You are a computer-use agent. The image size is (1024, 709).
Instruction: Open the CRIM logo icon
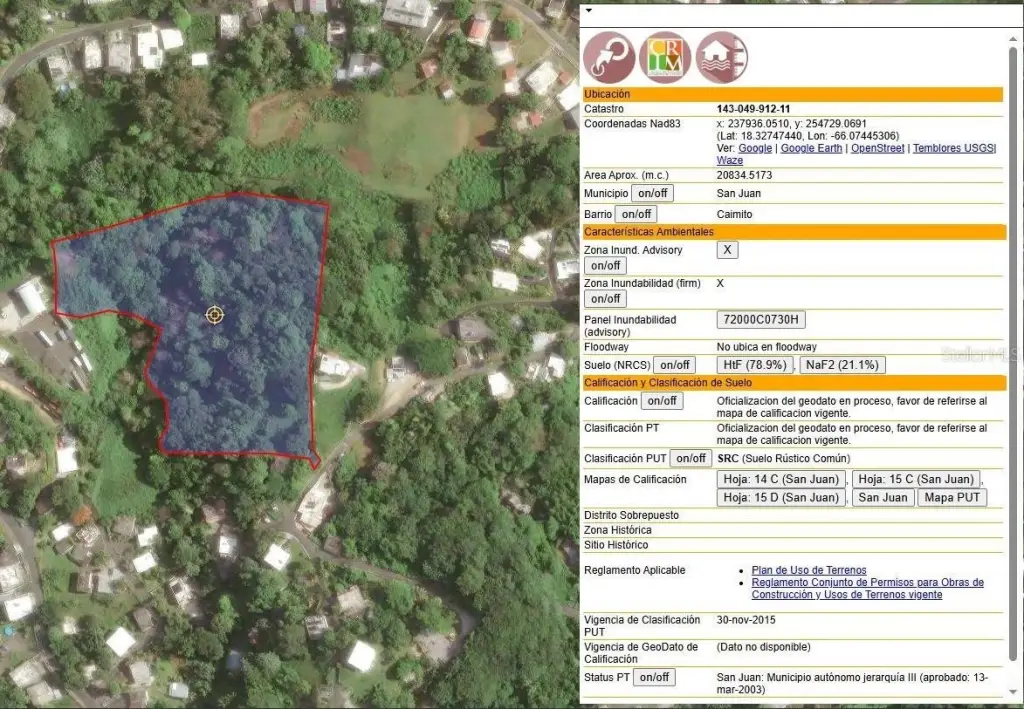click(x=664, y=57)
